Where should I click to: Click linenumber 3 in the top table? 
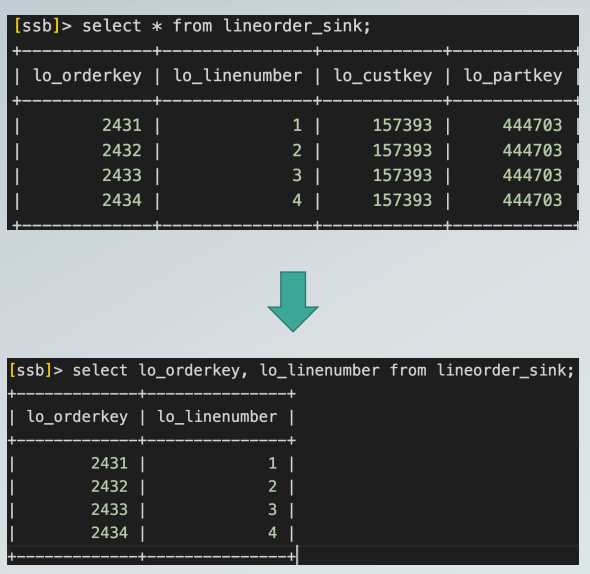tap(297, 175)
